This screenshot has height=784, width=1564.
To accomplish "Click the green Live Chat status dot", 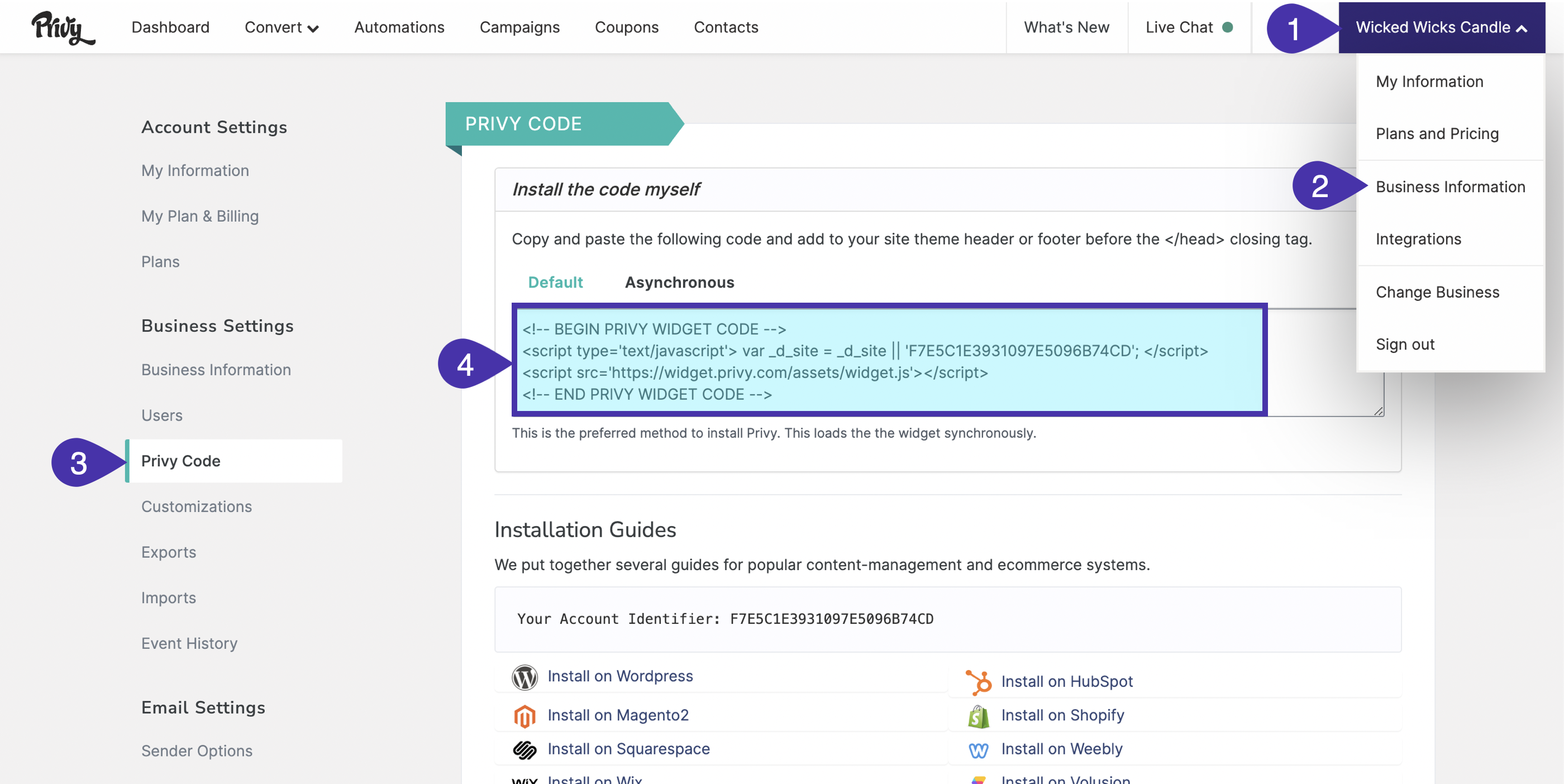I will tap(1227, 27).
